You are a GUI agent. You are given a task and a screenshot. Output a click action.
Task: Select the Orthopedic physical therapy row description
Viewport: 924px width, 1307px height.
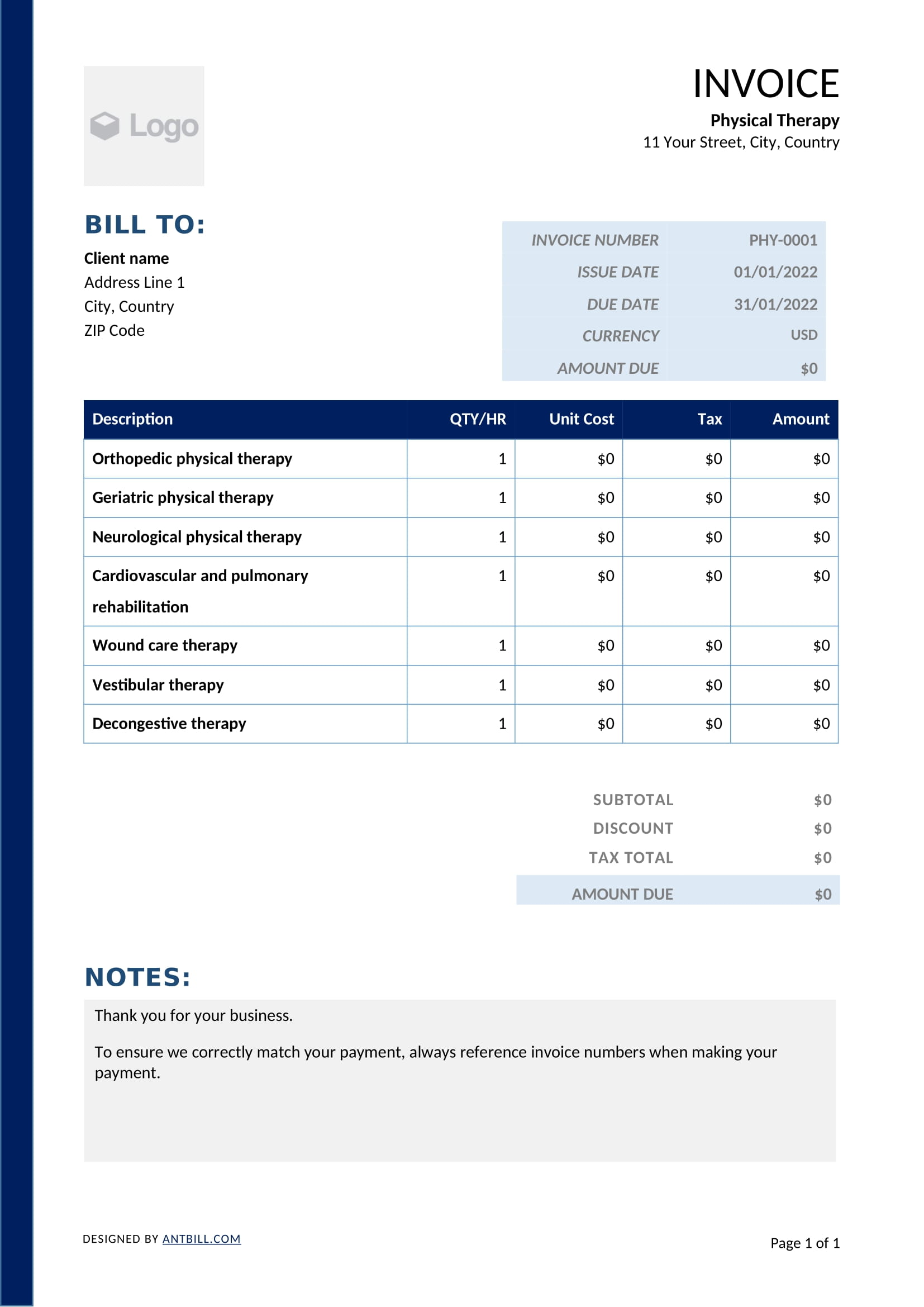192,459
